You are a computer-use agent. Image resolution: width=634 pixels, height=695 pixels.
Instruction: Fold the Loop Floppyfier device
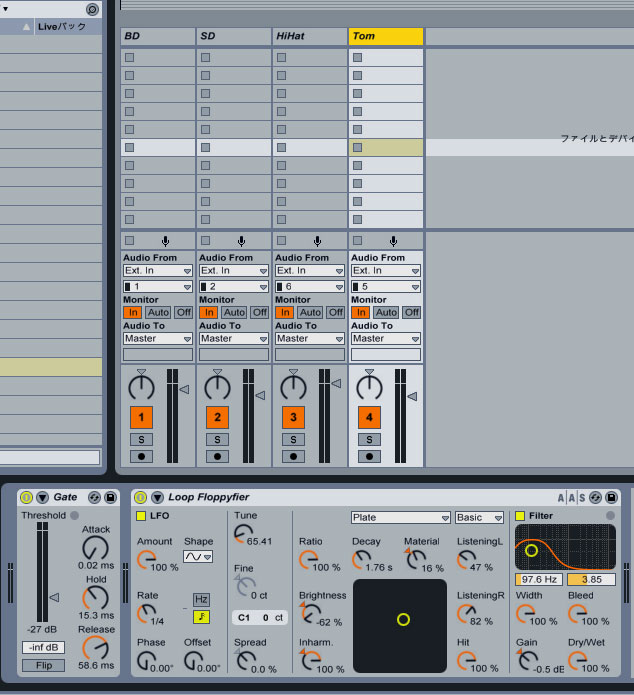coord(157,497)
